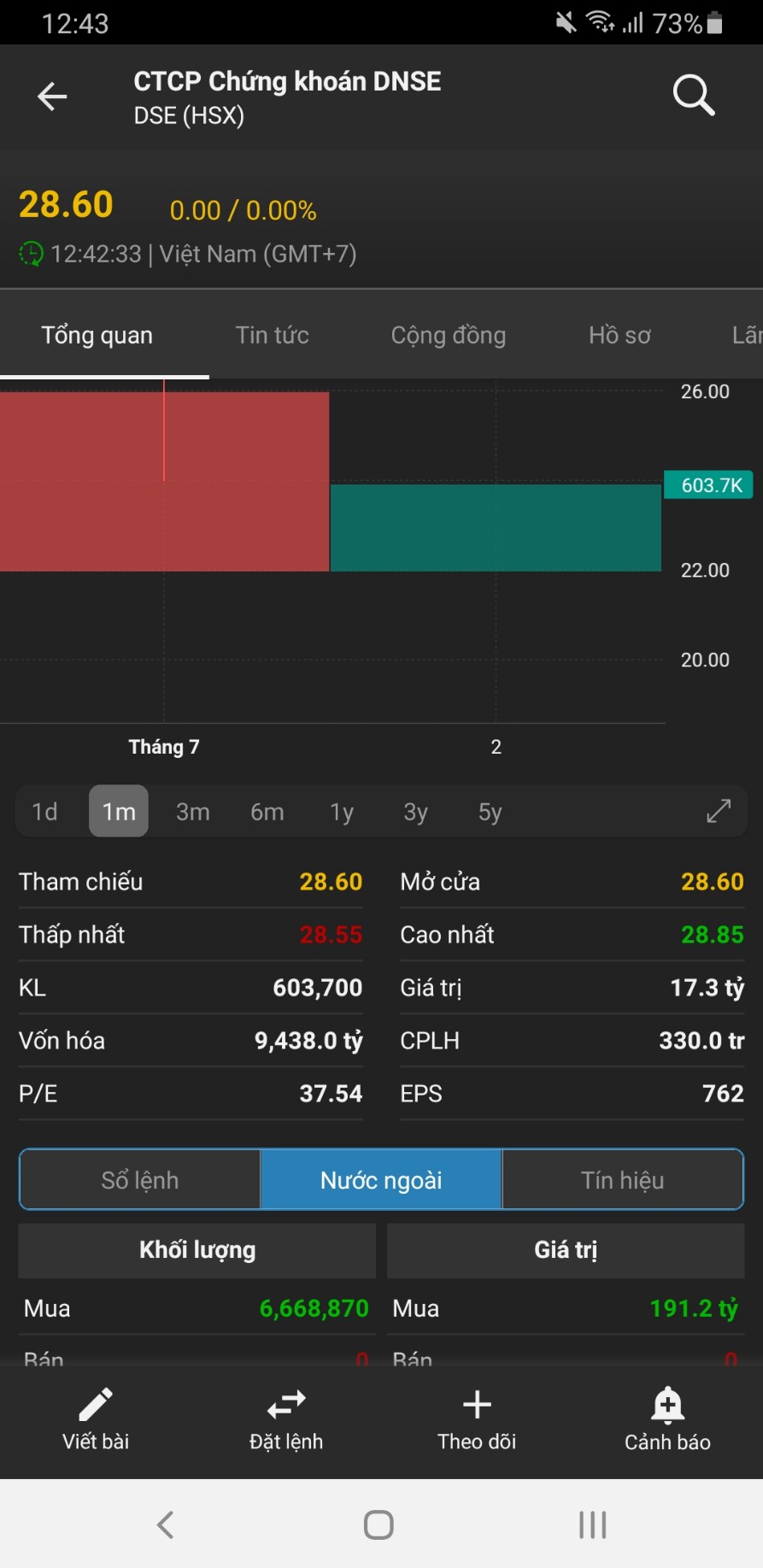
Task: Tap the Nước ngoài segment button
Action: coord(381,1180)
